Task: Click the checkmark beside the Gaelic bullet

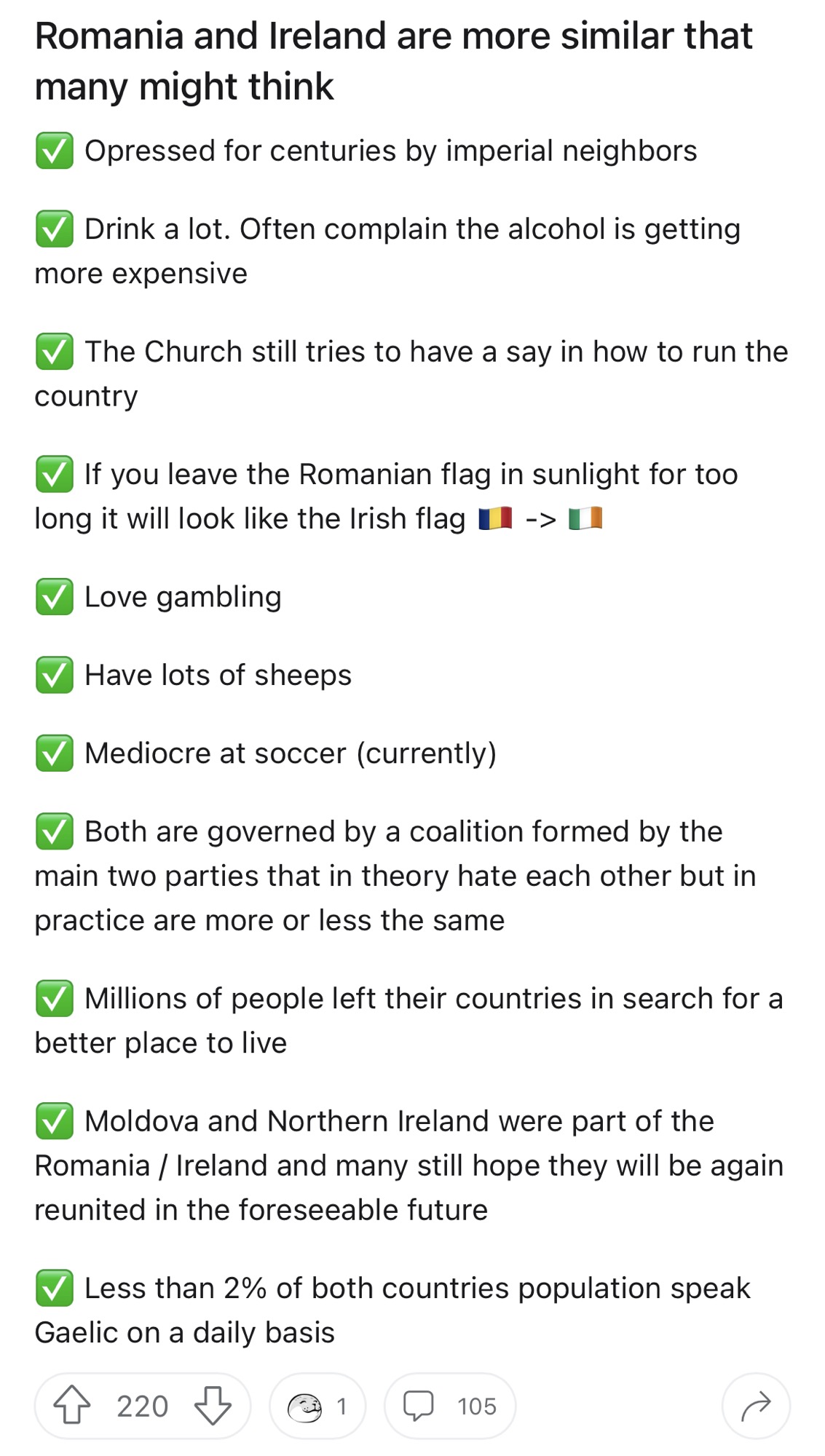Action: tap(53, 1289)
